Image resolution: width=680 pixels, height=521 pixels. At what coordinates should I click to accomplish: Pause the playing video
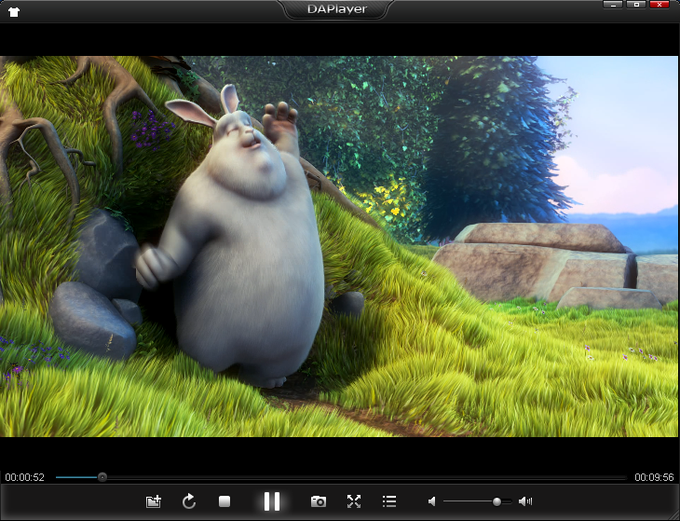coord(272,501)
